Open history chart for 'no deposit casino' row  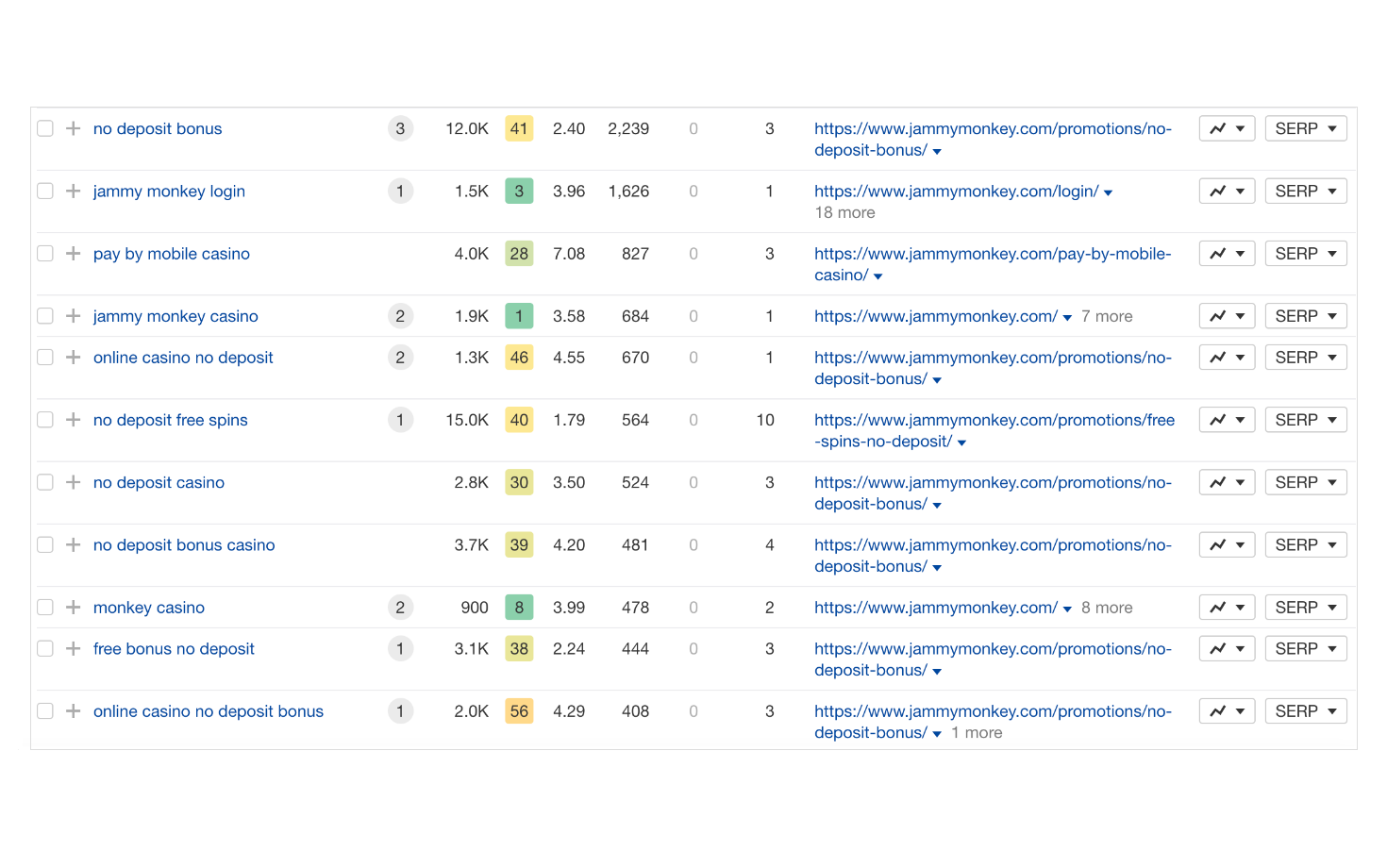[1227, 482]
